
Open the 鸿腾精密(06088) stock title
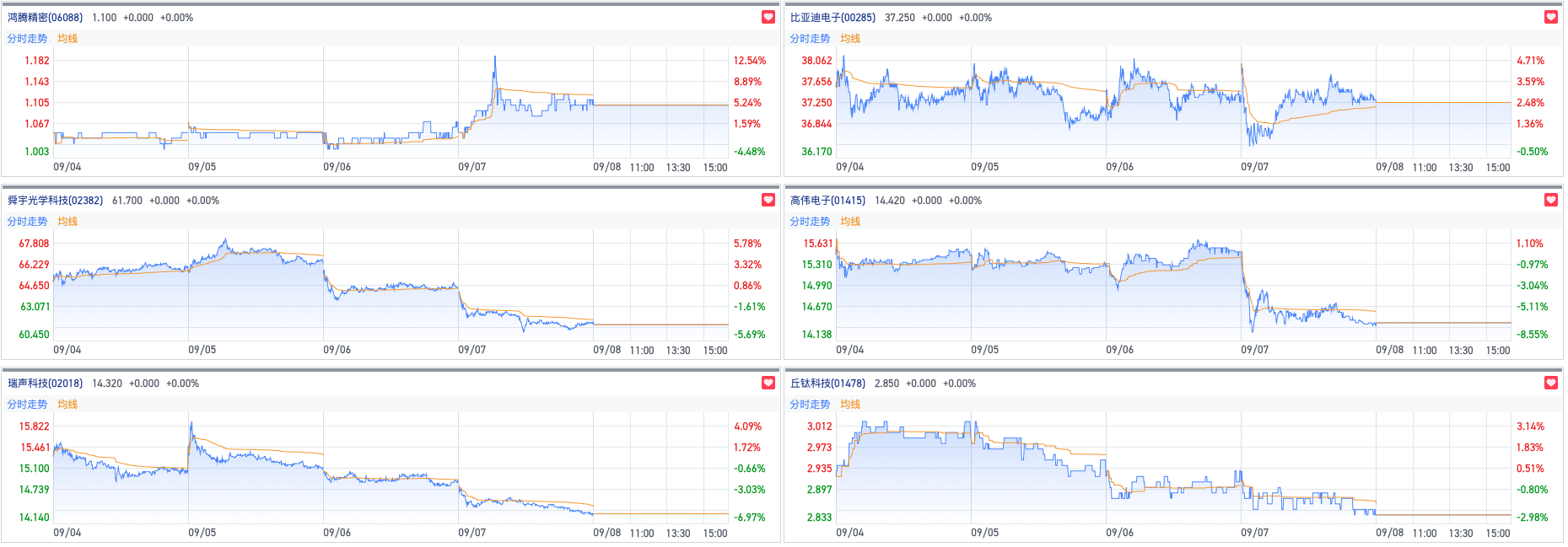46,18
